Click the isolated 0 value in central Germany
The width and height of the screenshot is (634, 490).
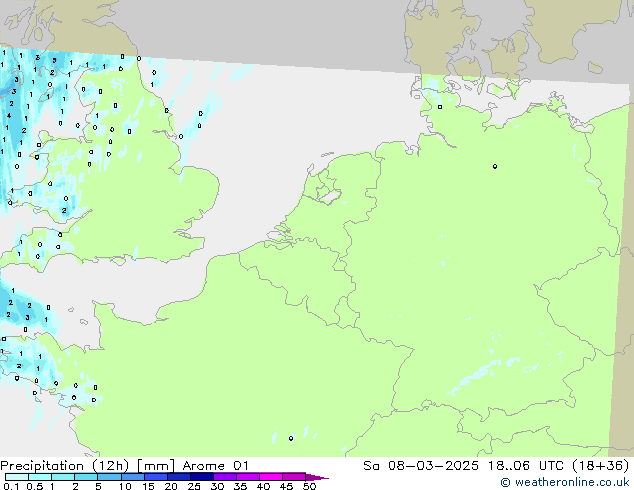click(x=495, y=166)
